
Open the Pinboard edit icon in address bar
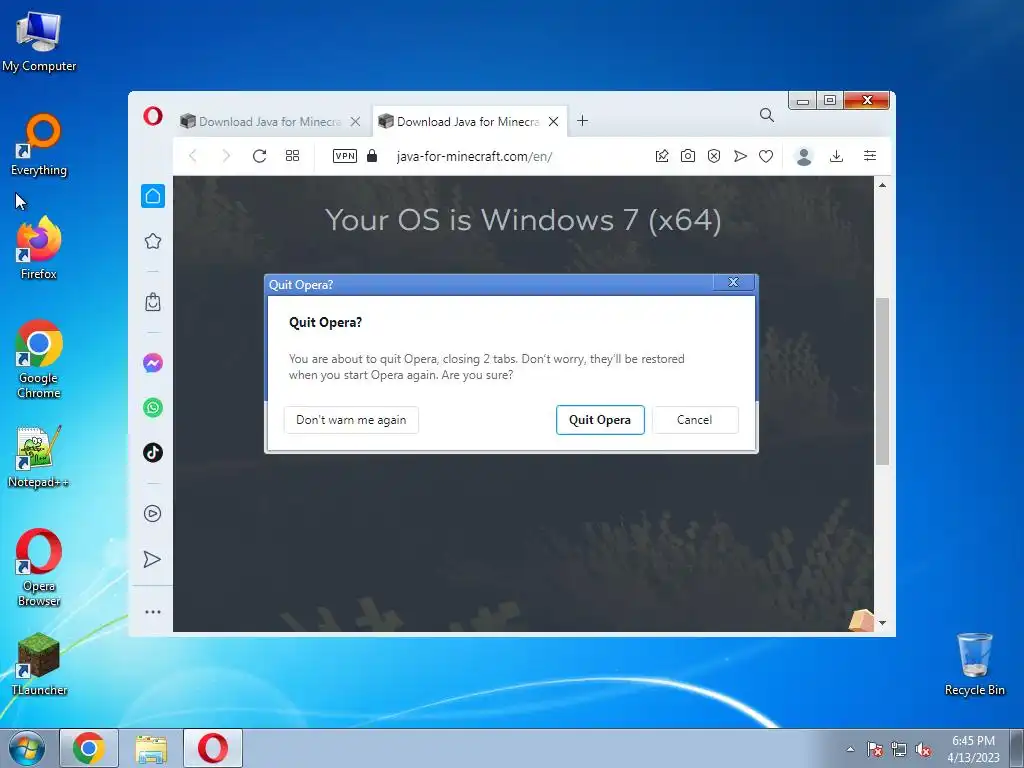click(662, 156)
